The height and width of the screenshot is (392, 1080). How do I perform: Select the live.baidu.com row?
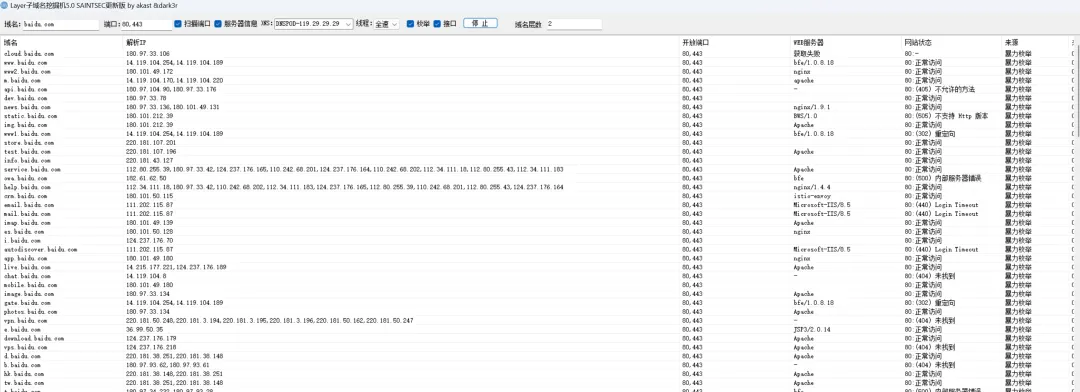pyautogui.click(x=537, y=267)
